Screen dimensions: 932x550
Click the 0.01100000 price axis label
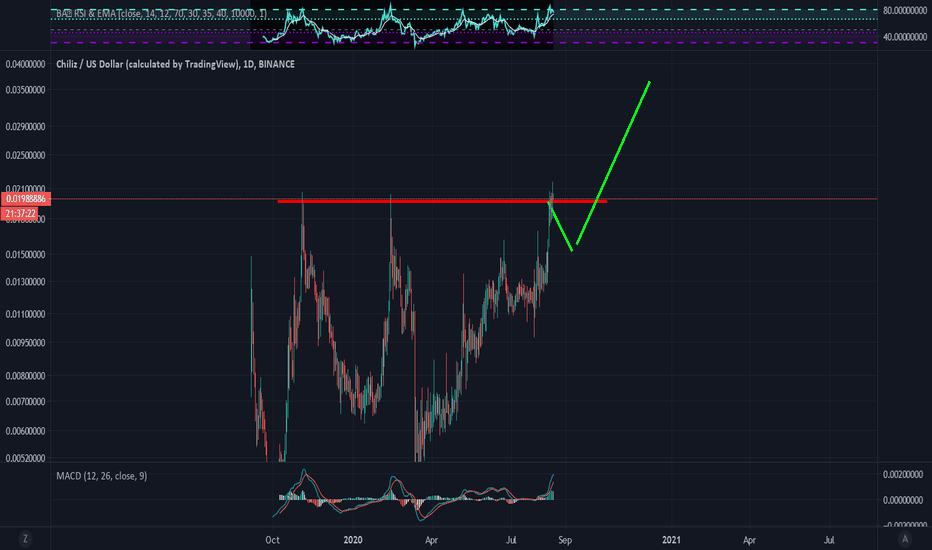pos(26,314)
